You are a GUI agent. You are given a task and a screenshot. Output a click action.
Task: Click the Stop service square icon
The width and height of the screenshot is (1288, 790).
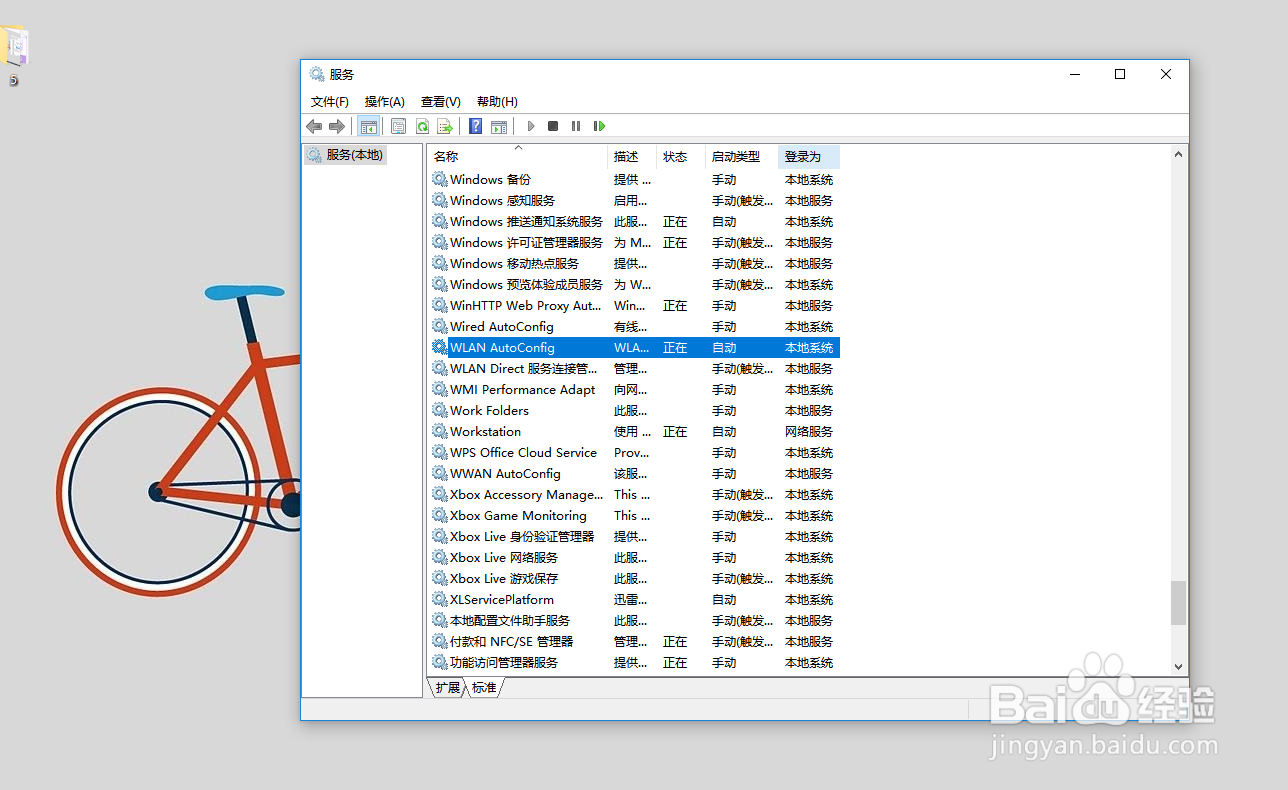[553, 126]
